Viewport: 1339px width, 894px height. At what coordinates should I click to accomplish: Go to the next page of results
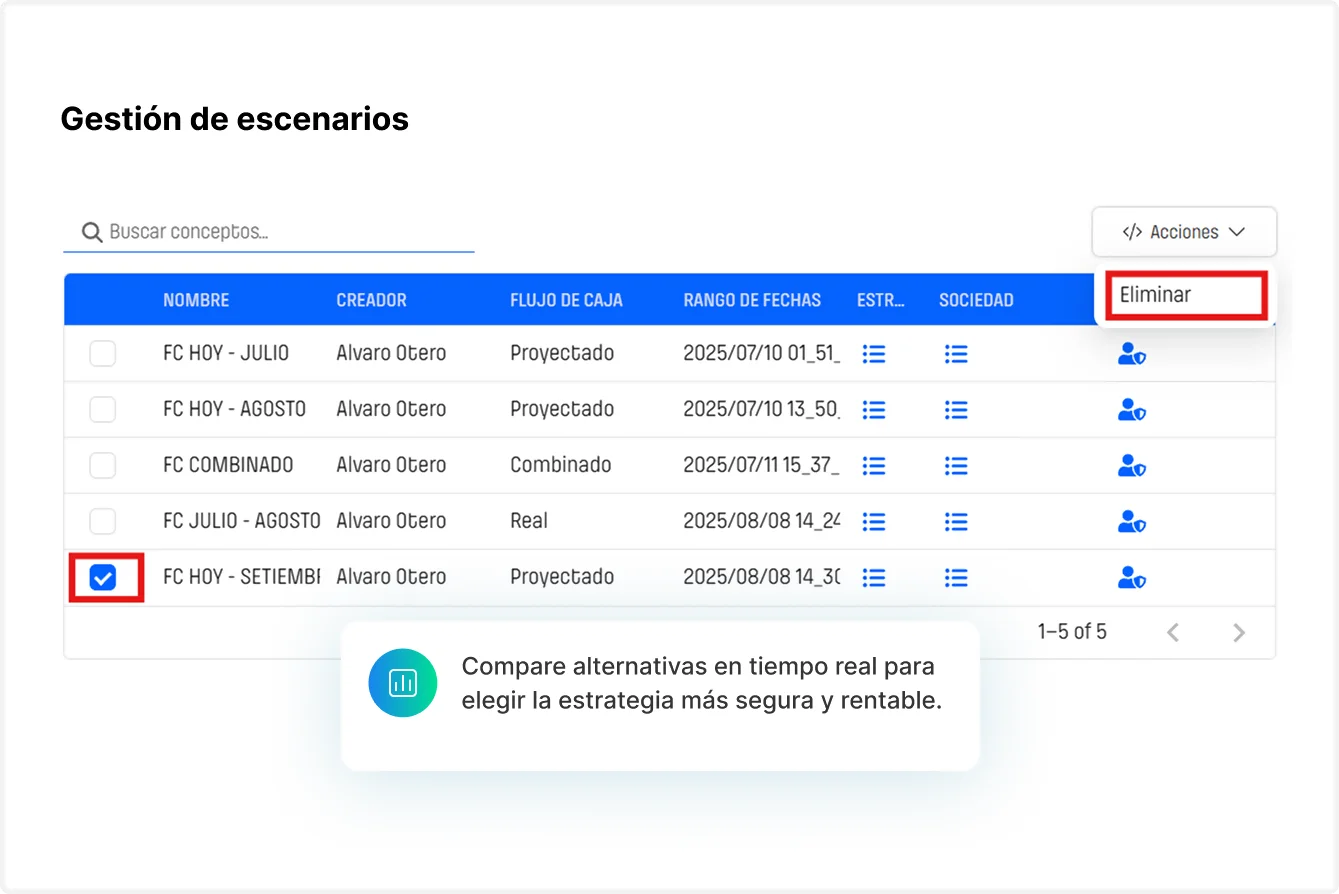click(x=1239, y=632)
